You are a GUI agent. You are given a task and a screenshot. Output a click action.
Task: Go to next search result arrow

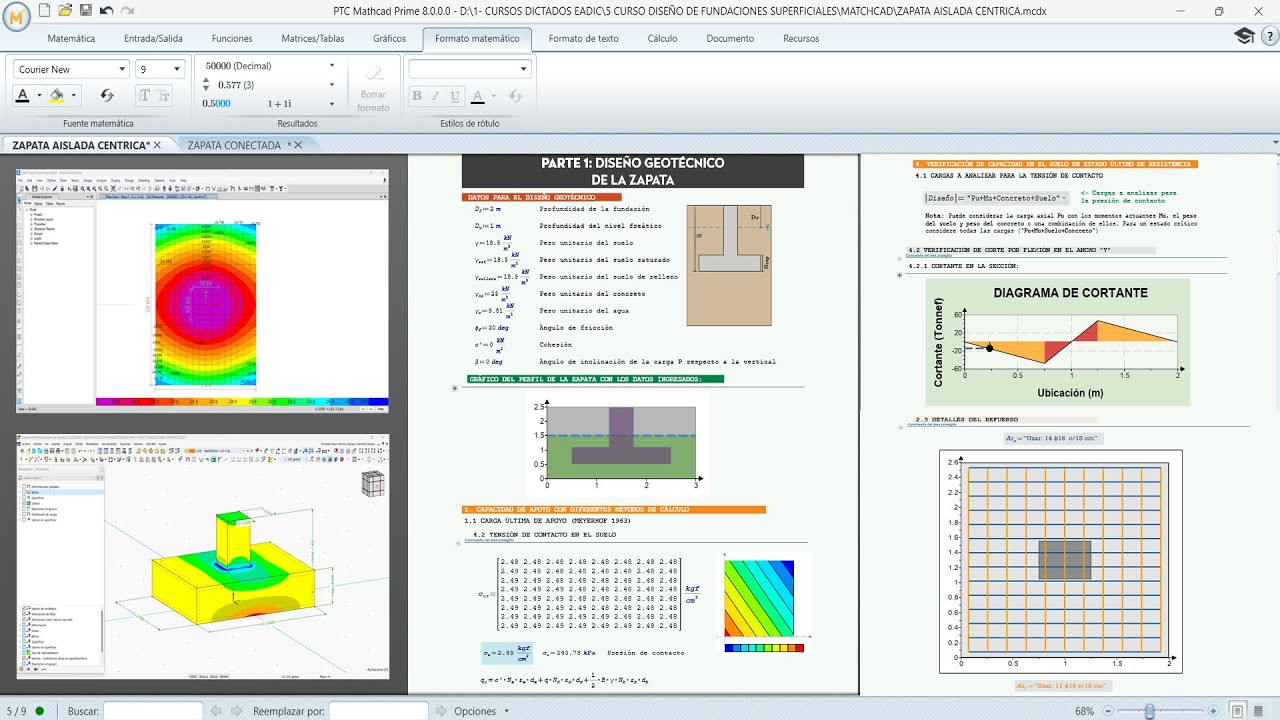point(234,711)
